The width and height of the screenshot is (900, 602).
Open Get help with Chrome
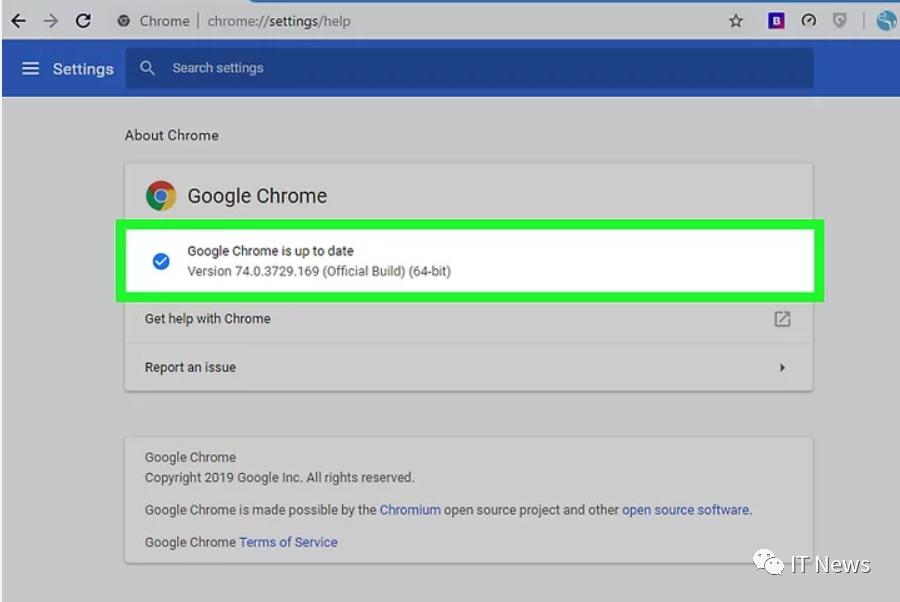[208, 319]
